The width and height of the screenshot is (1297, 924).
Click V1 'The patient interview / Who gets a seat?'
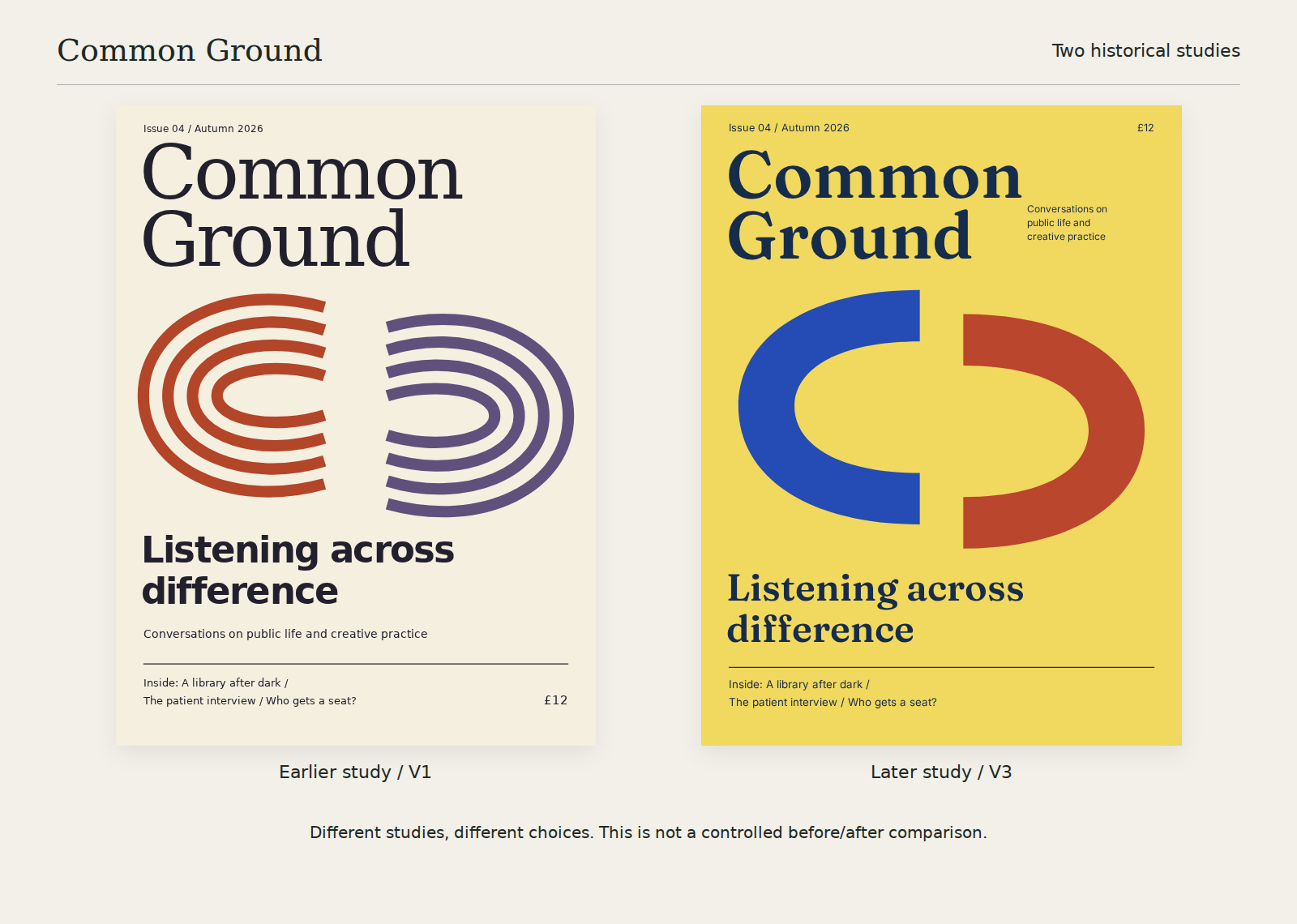250,701
